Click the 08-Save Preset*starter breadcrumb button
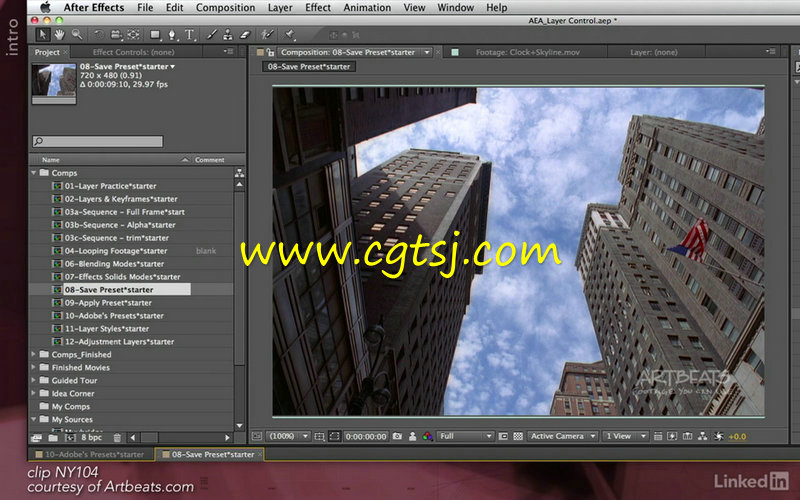The width and height of the screenshot is (800, 500). point(309,66)
